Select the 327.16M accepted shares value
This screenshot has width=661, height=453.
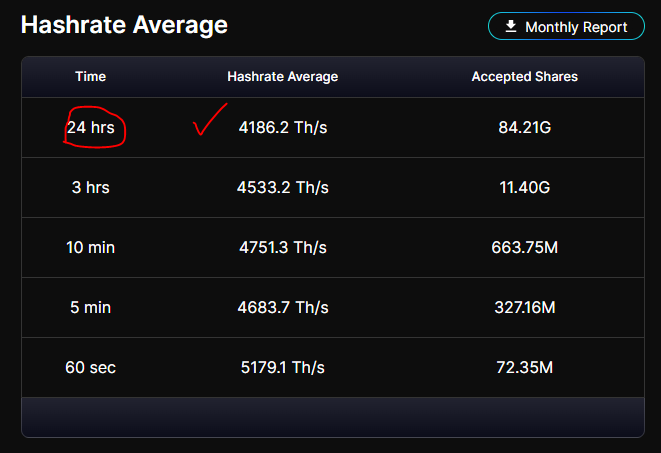coord(524,307)
